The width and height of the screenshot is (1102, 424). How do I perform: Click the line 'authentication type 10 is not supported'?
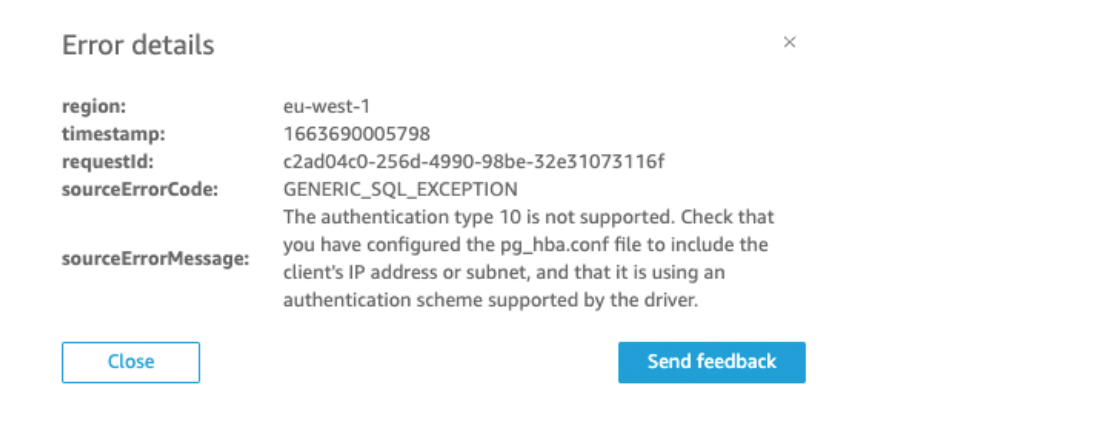(450, 216)
